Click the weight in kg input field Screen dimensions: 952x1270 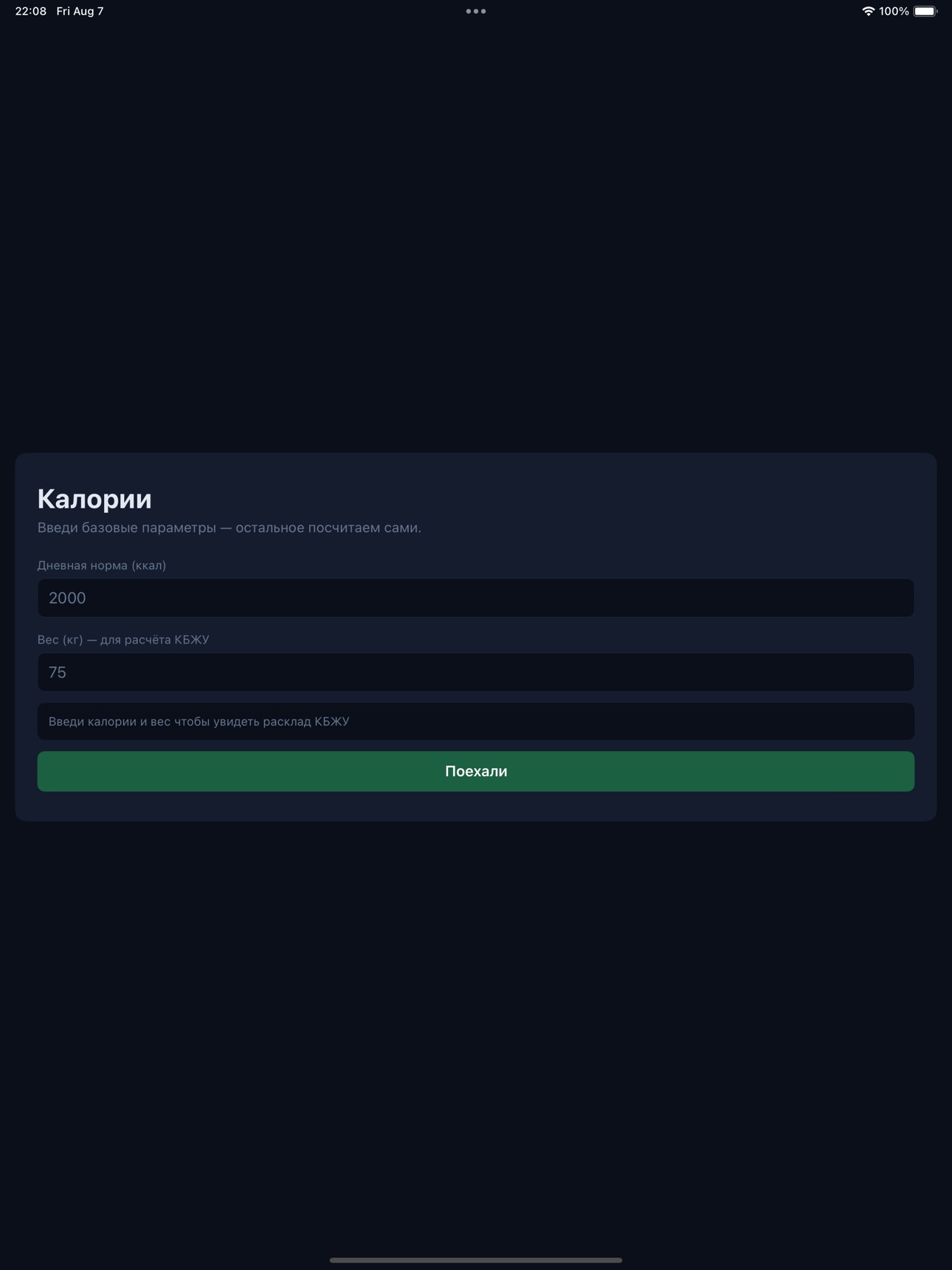476,672
